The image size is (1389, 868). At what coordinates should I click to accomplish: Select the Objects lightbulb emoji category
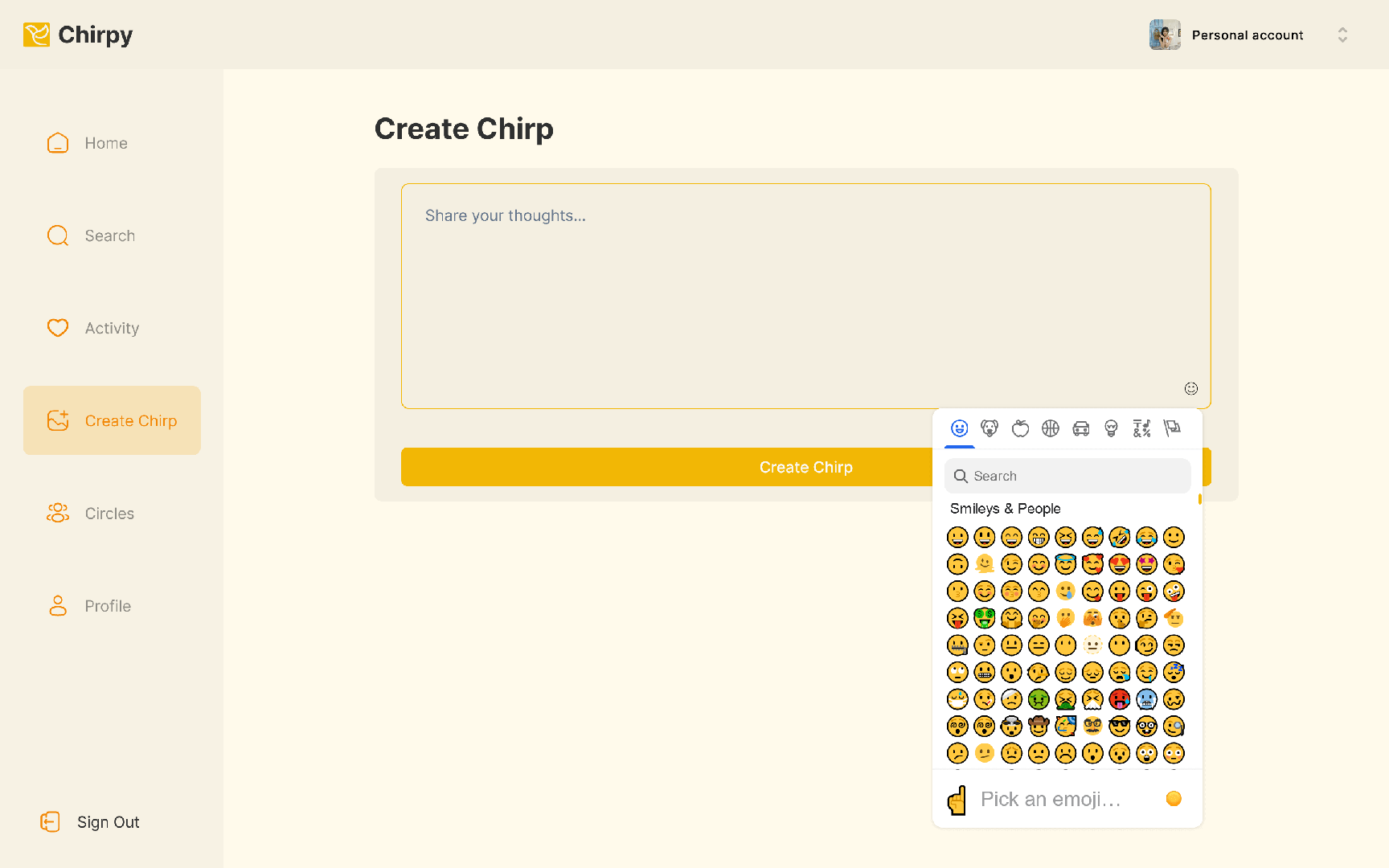[x=1112, y=428]
